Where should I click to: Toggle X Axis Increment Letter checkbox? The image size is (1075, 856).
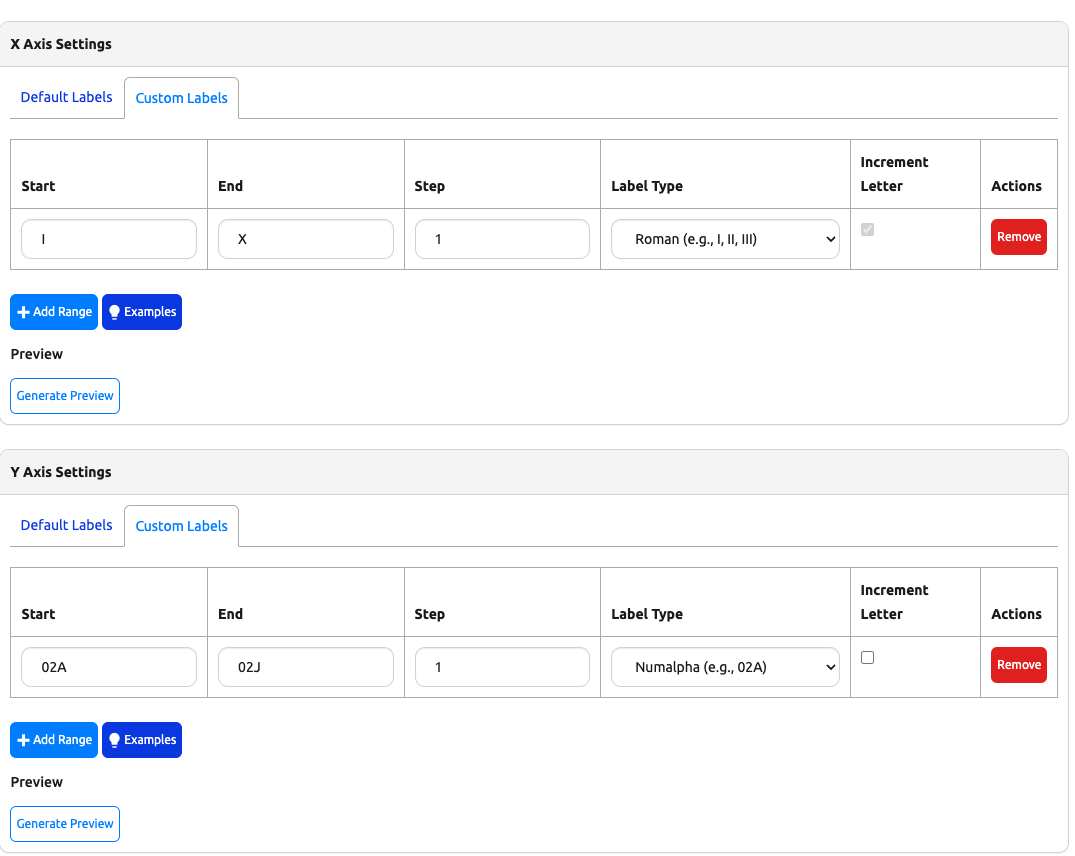click(867, 229)
